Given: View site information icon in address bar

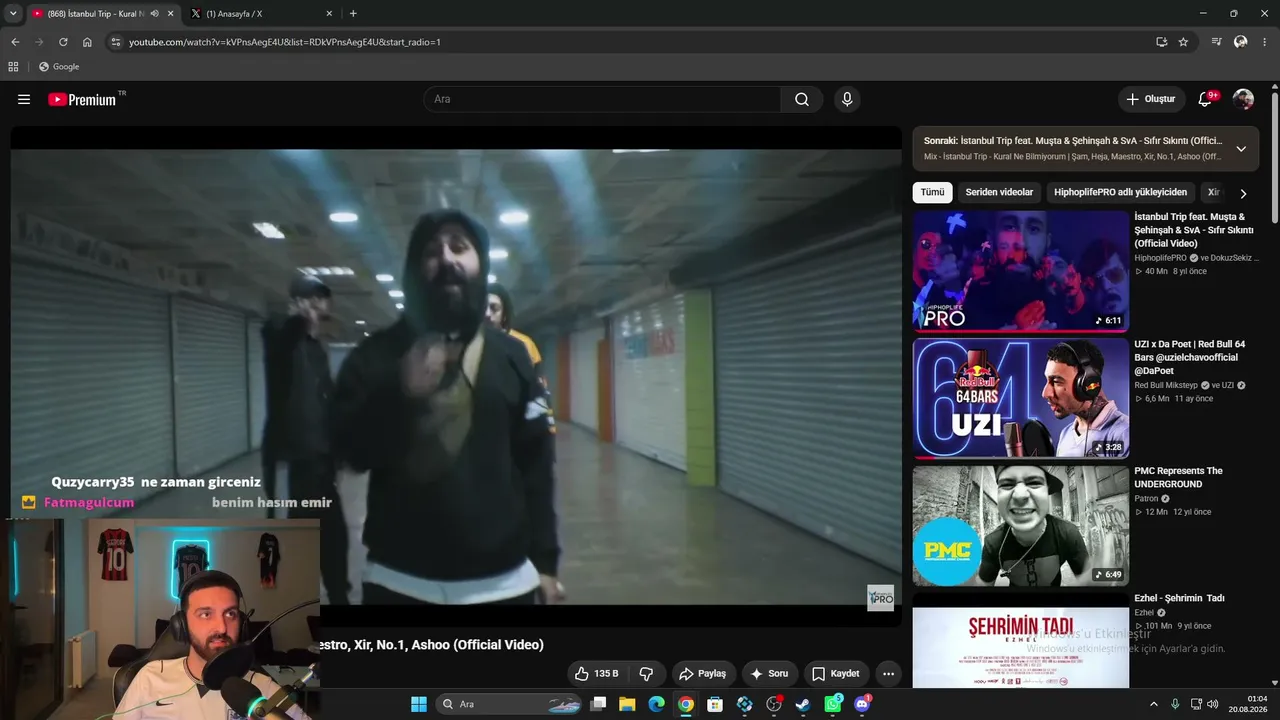Looking at the screenshot, I should [116, 42].
